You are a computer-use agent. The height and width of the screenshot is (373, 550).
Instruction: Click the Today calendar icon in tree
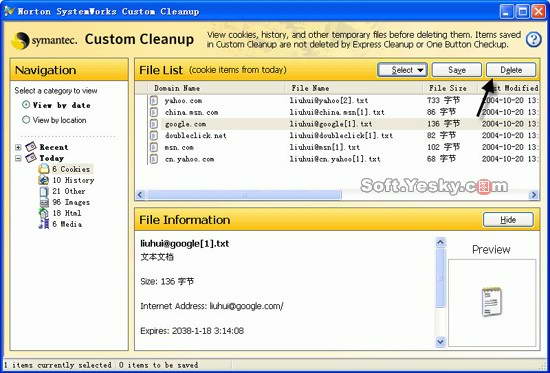[31, 158]
